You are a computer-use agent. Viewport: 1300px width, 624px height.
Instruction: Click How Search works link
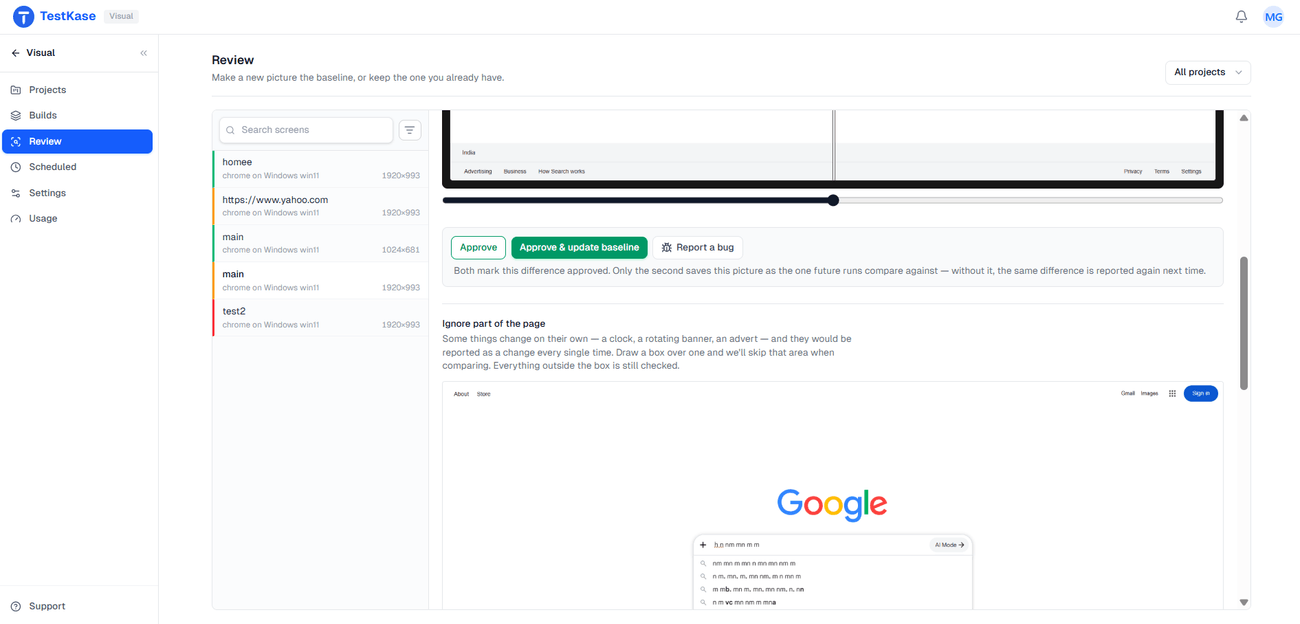click(561, 172)
